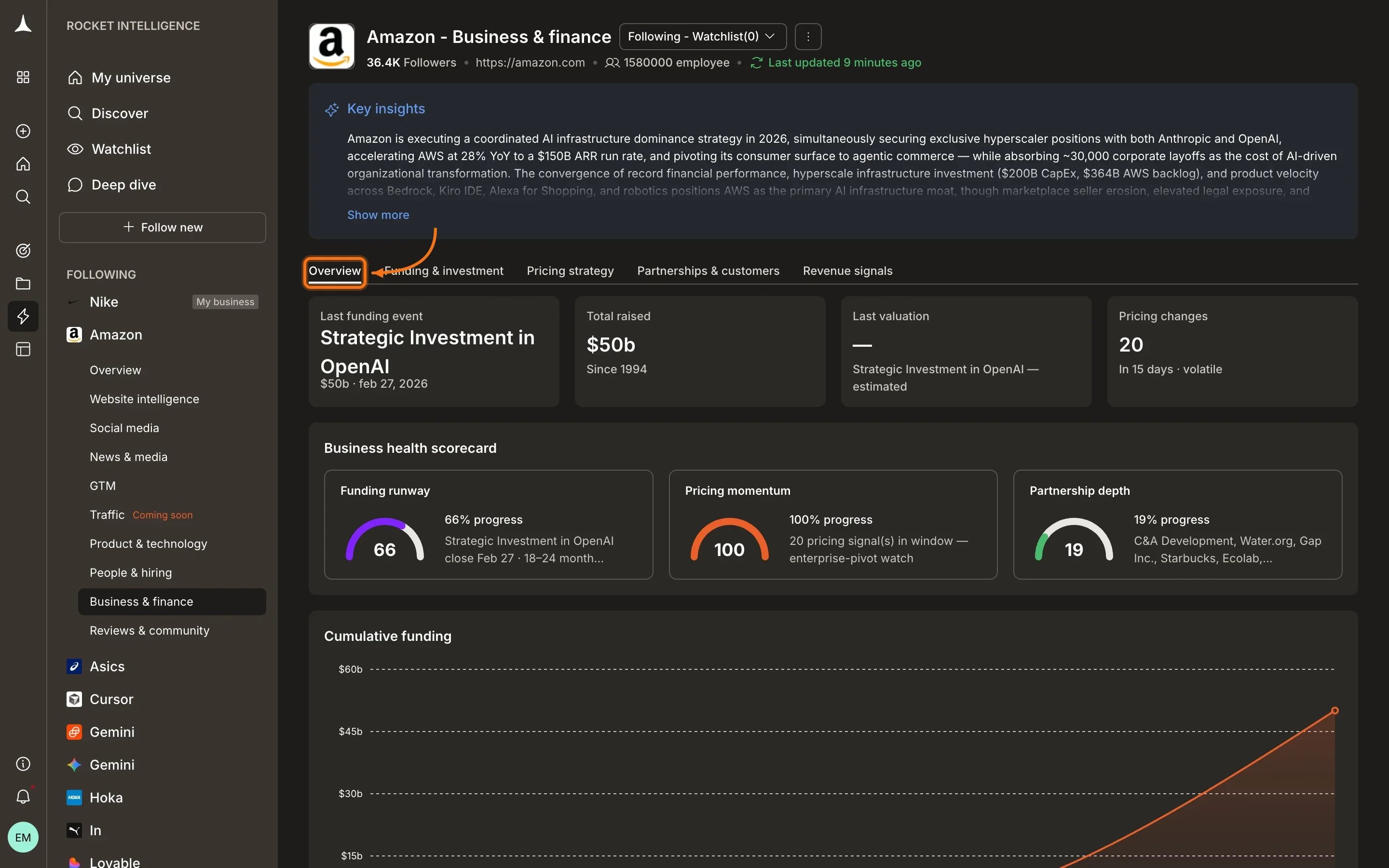The width and height of the screenshot is (1389, 868).
Task: Click the multicolor star Gemini logo icon
Action: [x=74, y=765]
